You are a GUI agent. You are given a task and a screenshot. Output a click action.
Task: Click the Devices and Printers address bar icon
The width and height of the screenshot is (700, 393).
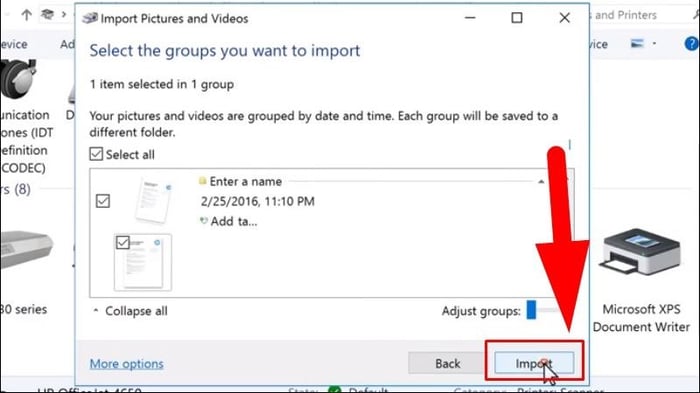47,14
